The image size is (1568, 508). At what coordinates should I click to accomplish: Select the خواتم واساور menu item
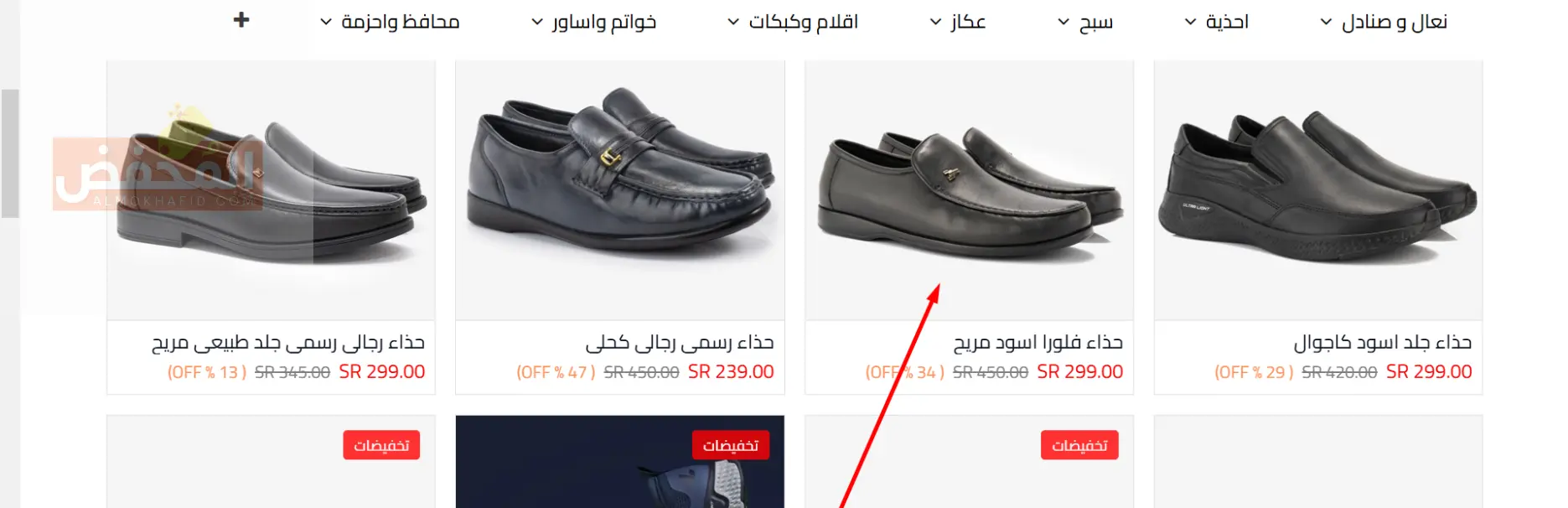(x=594, y=22)
